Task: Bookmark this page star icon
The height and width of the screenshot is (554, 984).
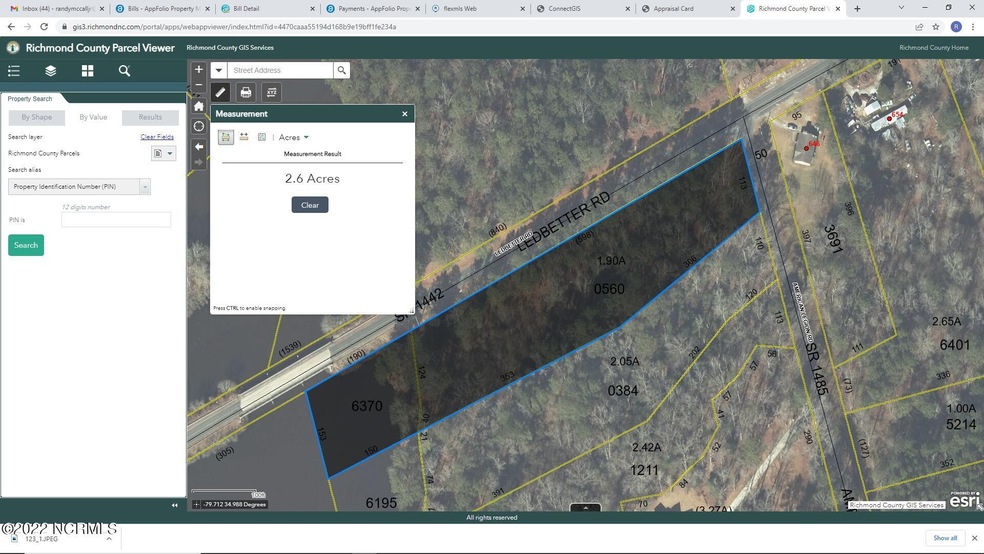Action: [x=936, y=27]
